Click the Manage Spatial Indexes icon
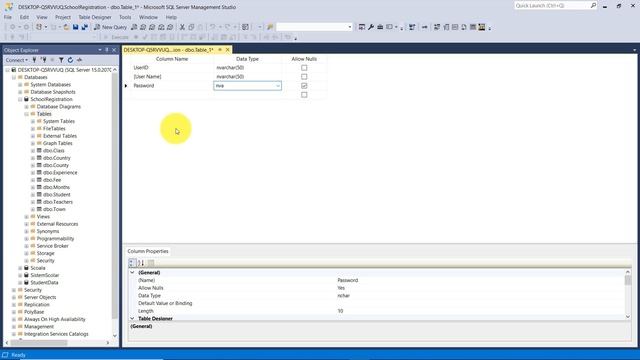The height and width of the screenshot is (360, 640). click(x=482, y=27)
